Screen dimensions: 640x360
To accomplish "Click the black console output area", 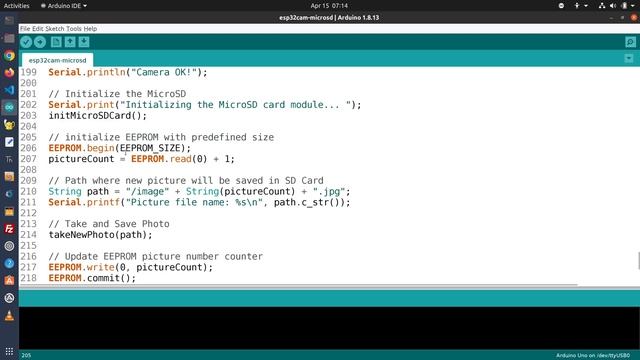I will point(329,328).
